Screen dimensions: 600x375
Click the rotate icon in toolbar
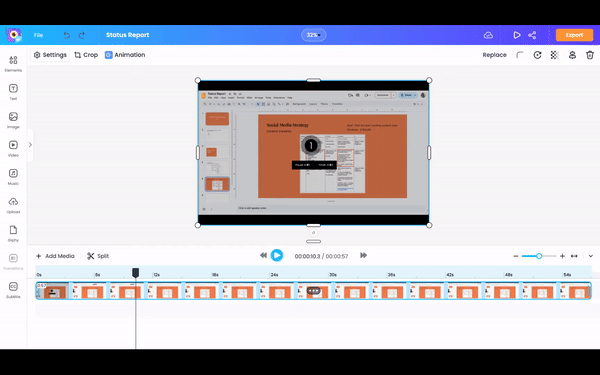[537, 55]
